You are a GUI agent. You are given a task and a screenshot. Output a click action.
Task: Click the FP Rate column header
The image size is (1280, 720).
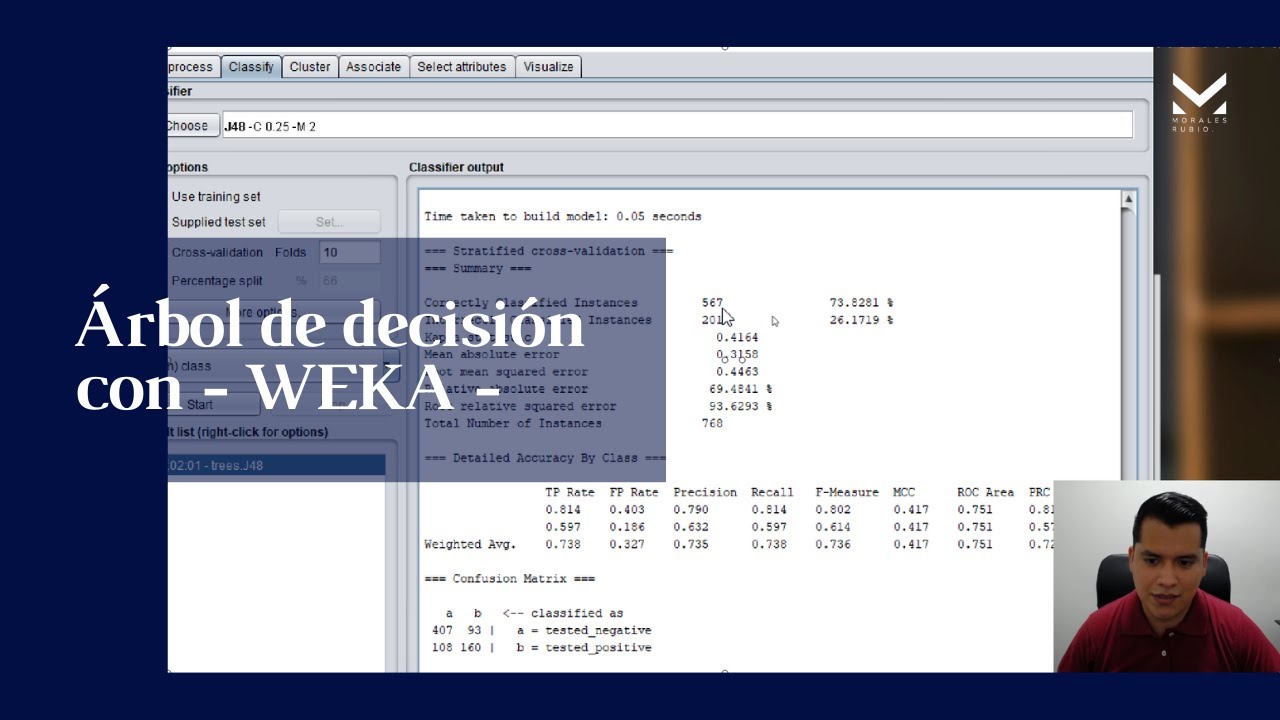tap(634, 492)
